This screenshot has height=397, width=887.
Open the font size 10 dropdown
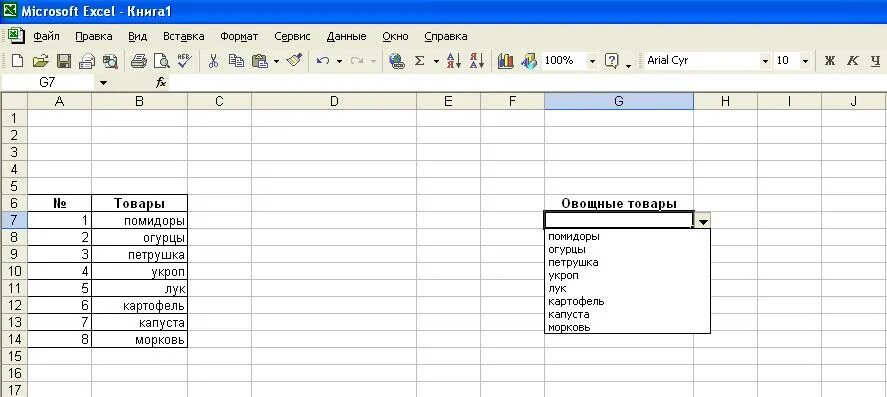[806, 61]
